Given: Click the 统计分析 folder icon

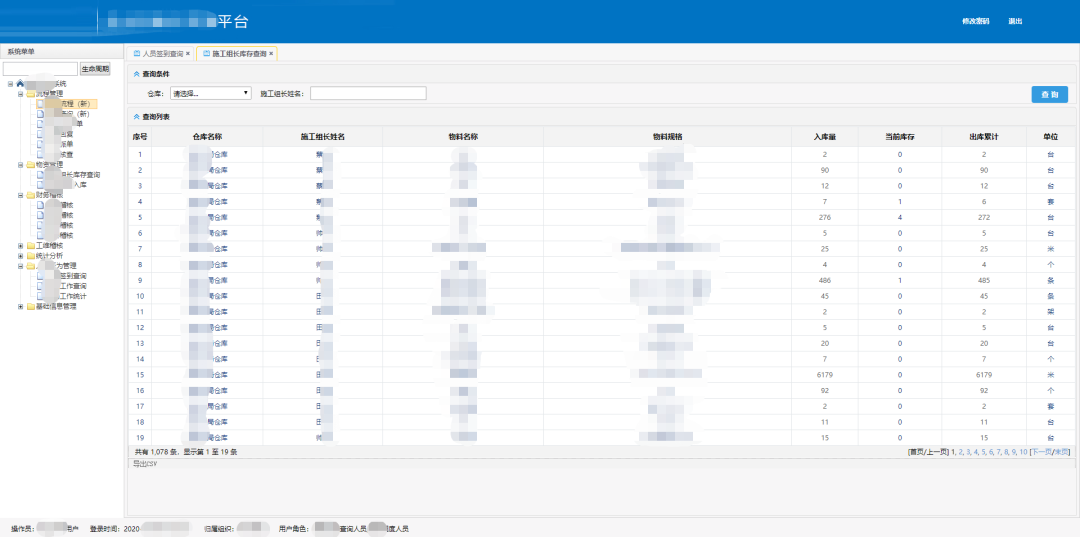Looking at the screenshot, I should point(30,255).
